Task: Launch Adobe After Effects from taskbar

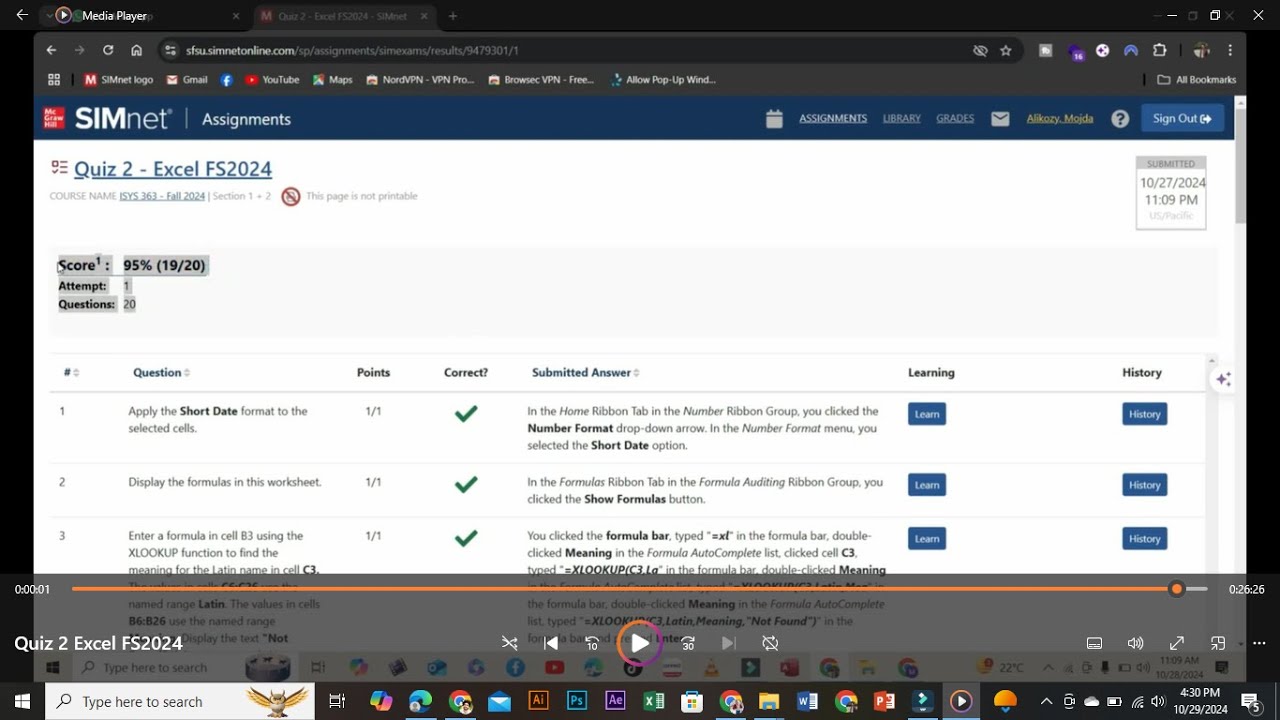Action: tap(616, 701)
